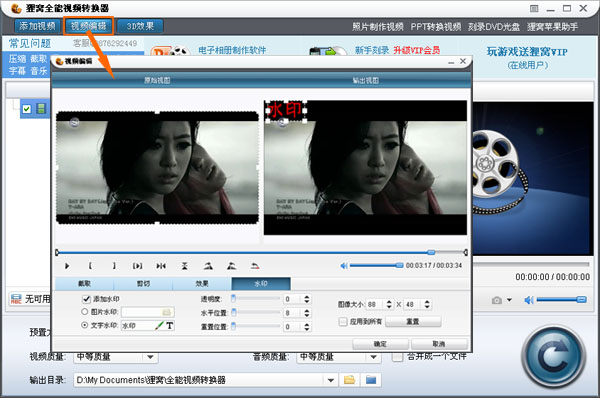The height and width of the screenshot is (398, 600).
Task: Click the dialog's video seek bar
Action: 261,252
